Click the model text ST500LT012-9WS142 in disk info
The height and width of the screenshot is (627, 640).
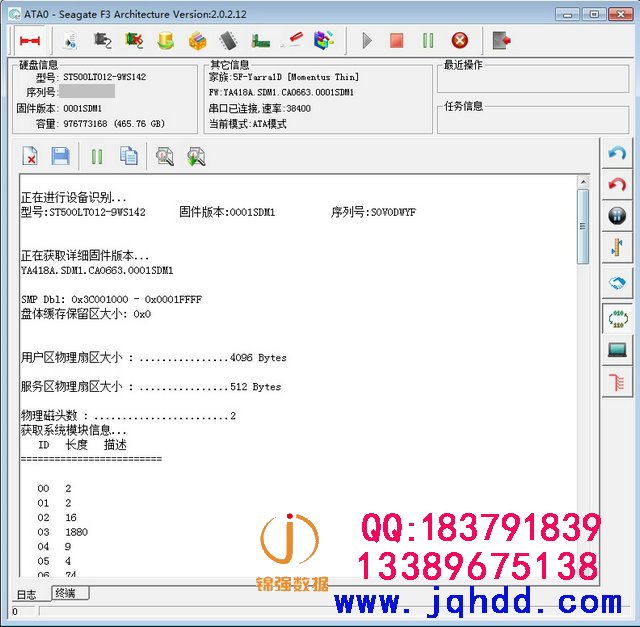104,77
